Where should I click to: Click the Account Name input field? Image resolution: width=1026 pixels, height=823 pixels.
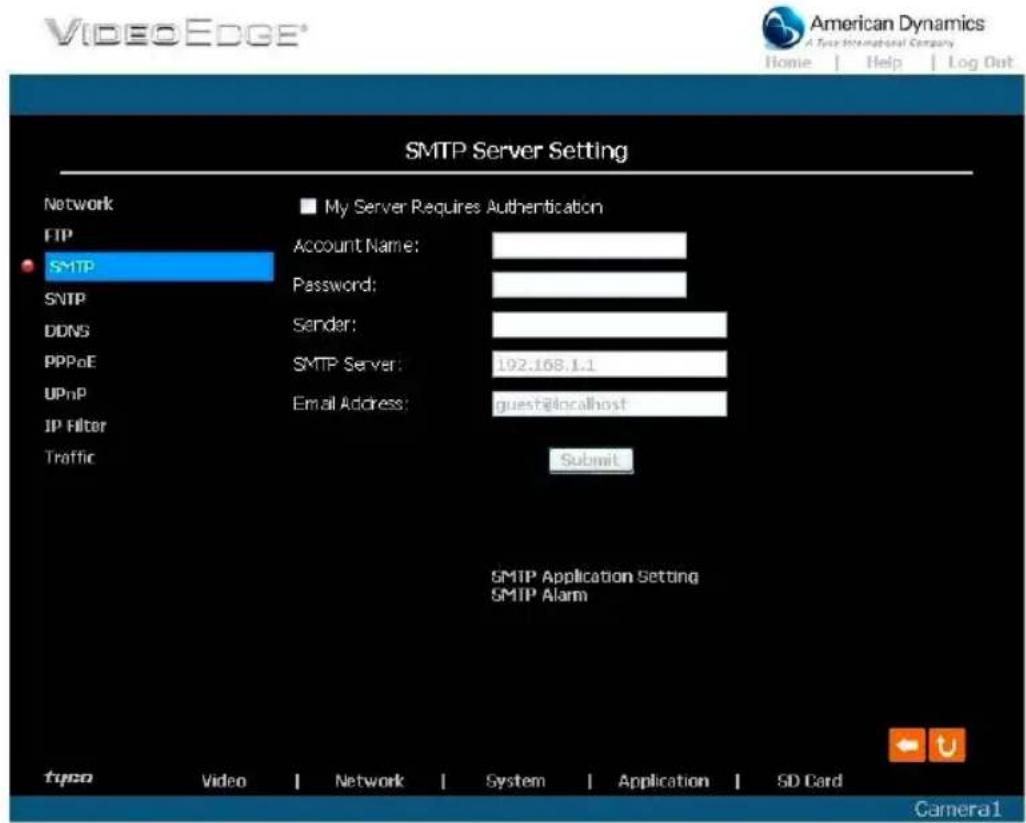click(589, 245)
